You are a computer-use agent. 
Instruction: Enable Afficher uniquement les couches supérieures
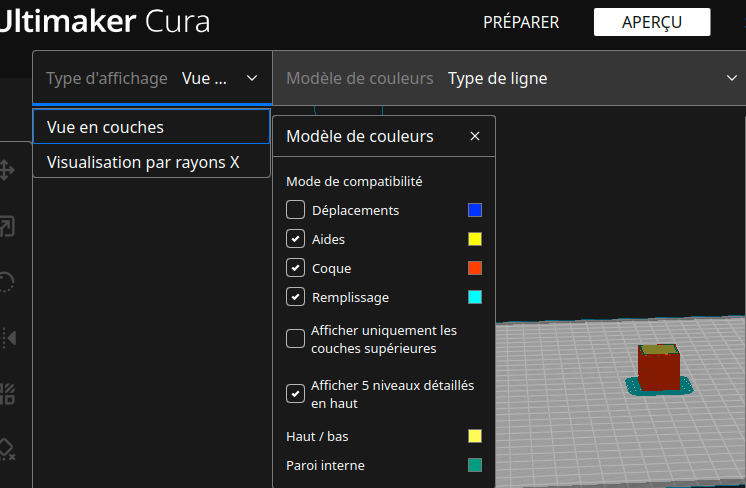(x=295, y=339)
